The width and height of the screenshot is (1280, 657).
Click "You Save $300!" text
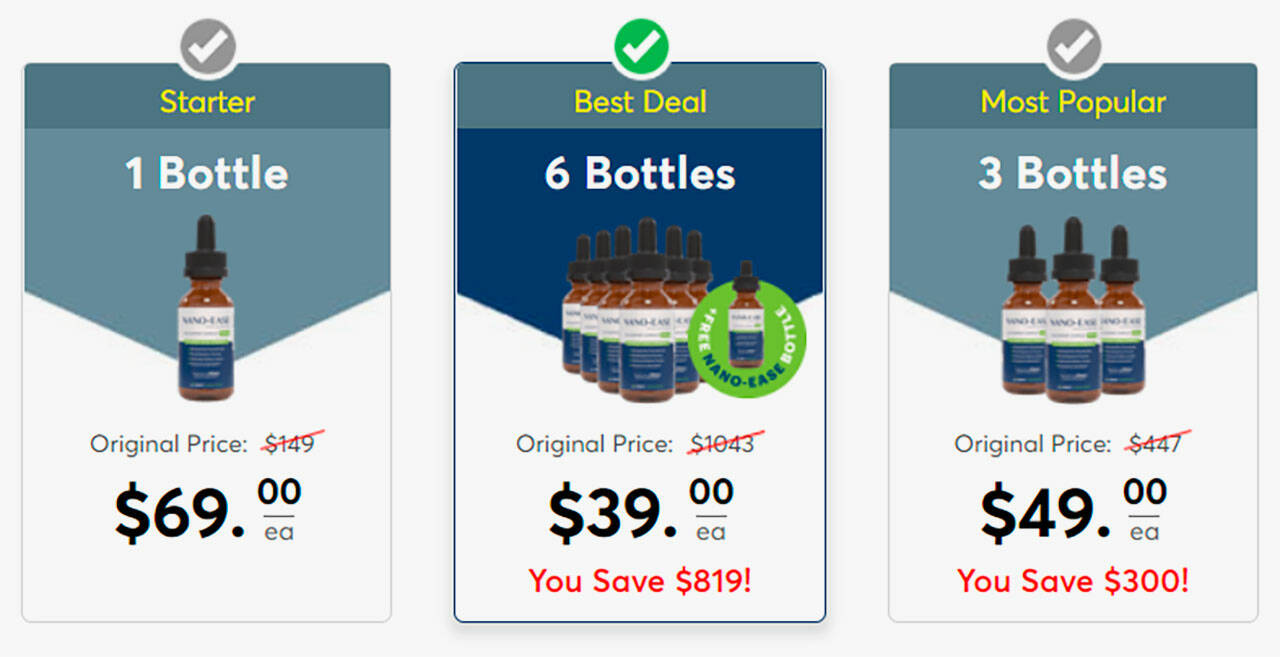pyautogui.click(x=1073, y=581)
